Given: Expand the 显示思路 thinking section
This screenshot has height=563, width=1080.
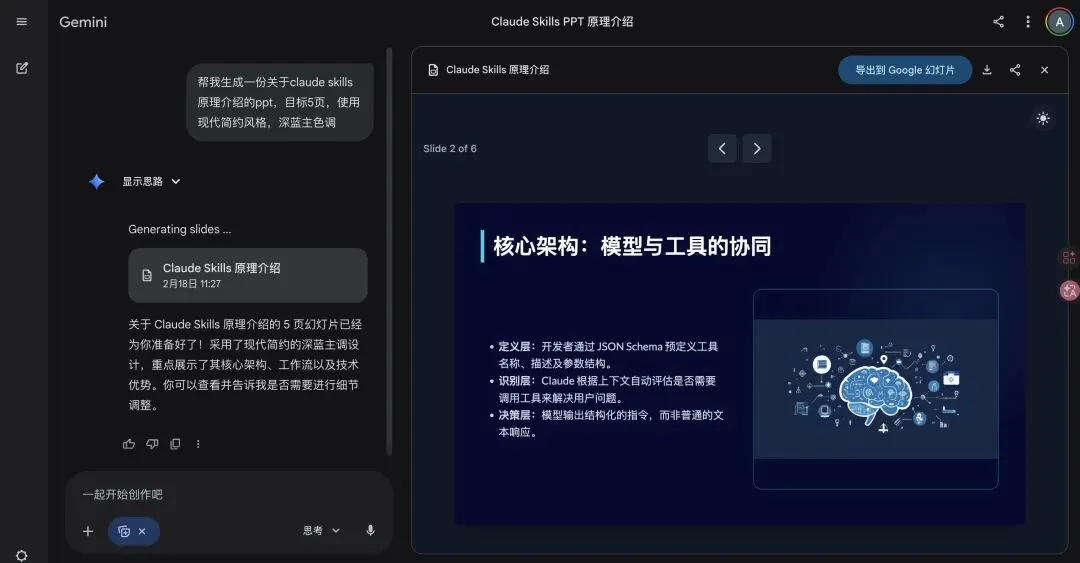Looking at the screenshot, I should click(x=151, y=181).
